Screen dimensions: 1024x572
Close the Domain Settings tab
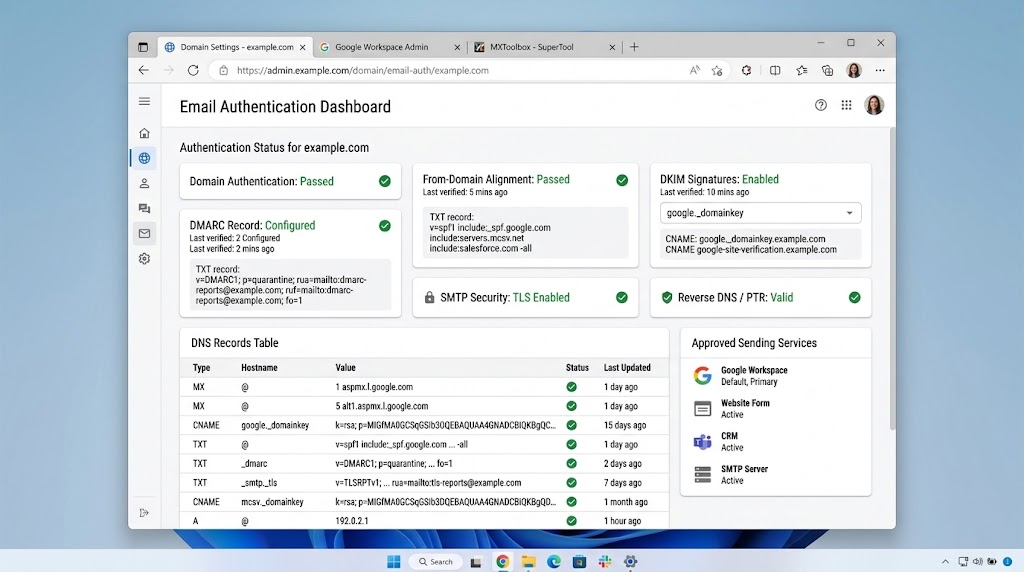[302, 47]
